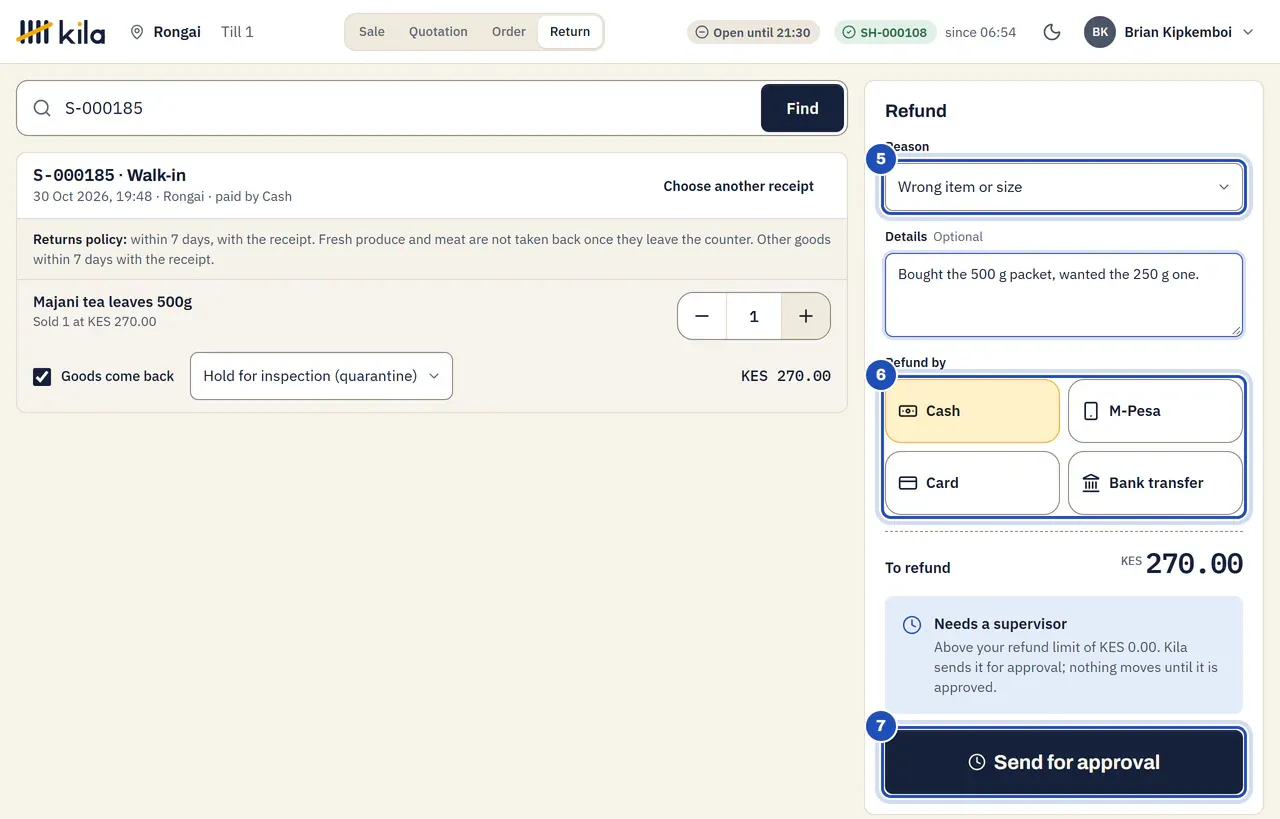The width and height of the screenshot is (1280, 819).
Task: Click the Till 1 label
Action: click(237, 32)
